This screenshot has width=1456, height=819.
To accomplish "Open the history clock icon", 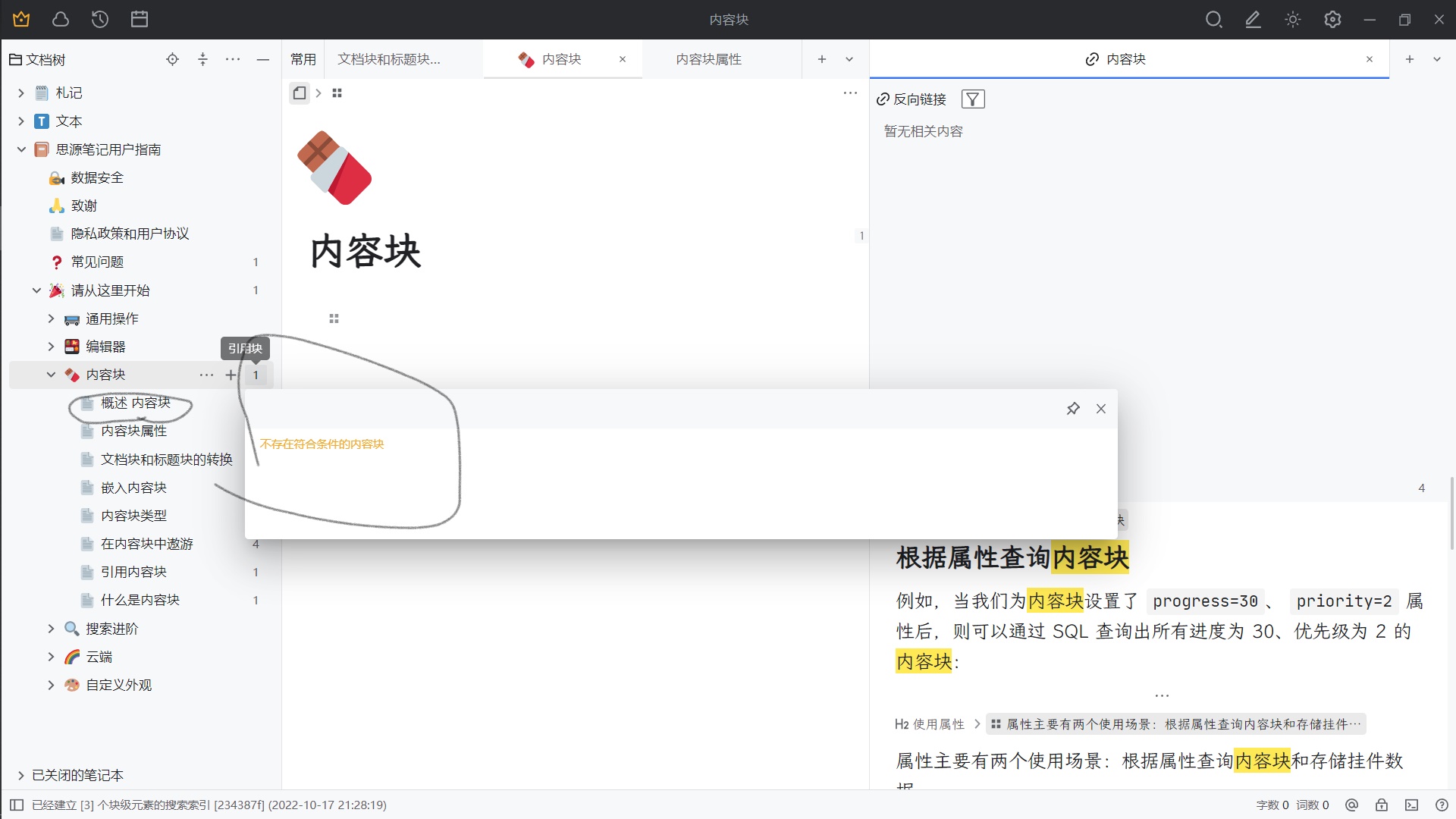I will tap(100, 20).
